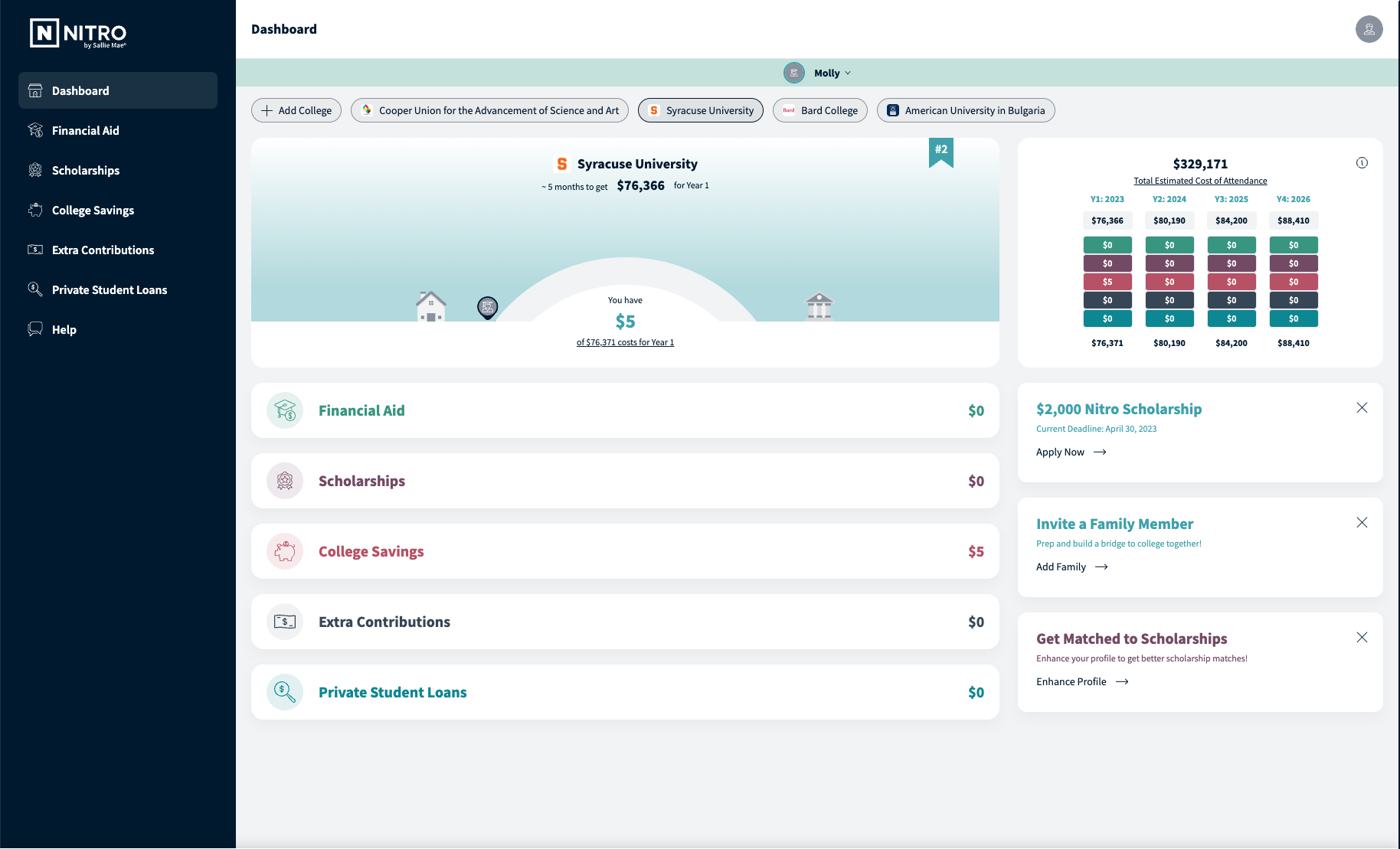Image resolution: width=1400 pixels, height=849 pixels.
Task: Click Molly's avatar icon in the green bar
Action: point(794,73)
